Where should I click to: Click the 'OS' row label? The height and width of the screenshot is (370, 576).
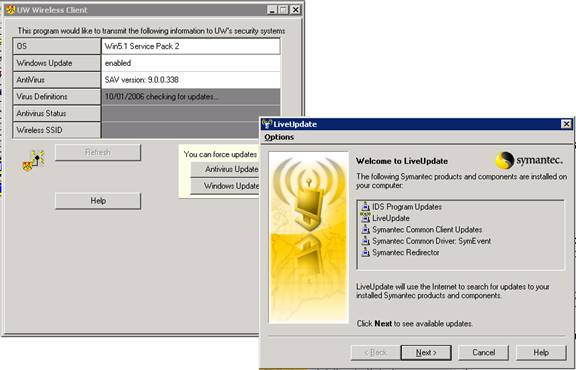57,46
